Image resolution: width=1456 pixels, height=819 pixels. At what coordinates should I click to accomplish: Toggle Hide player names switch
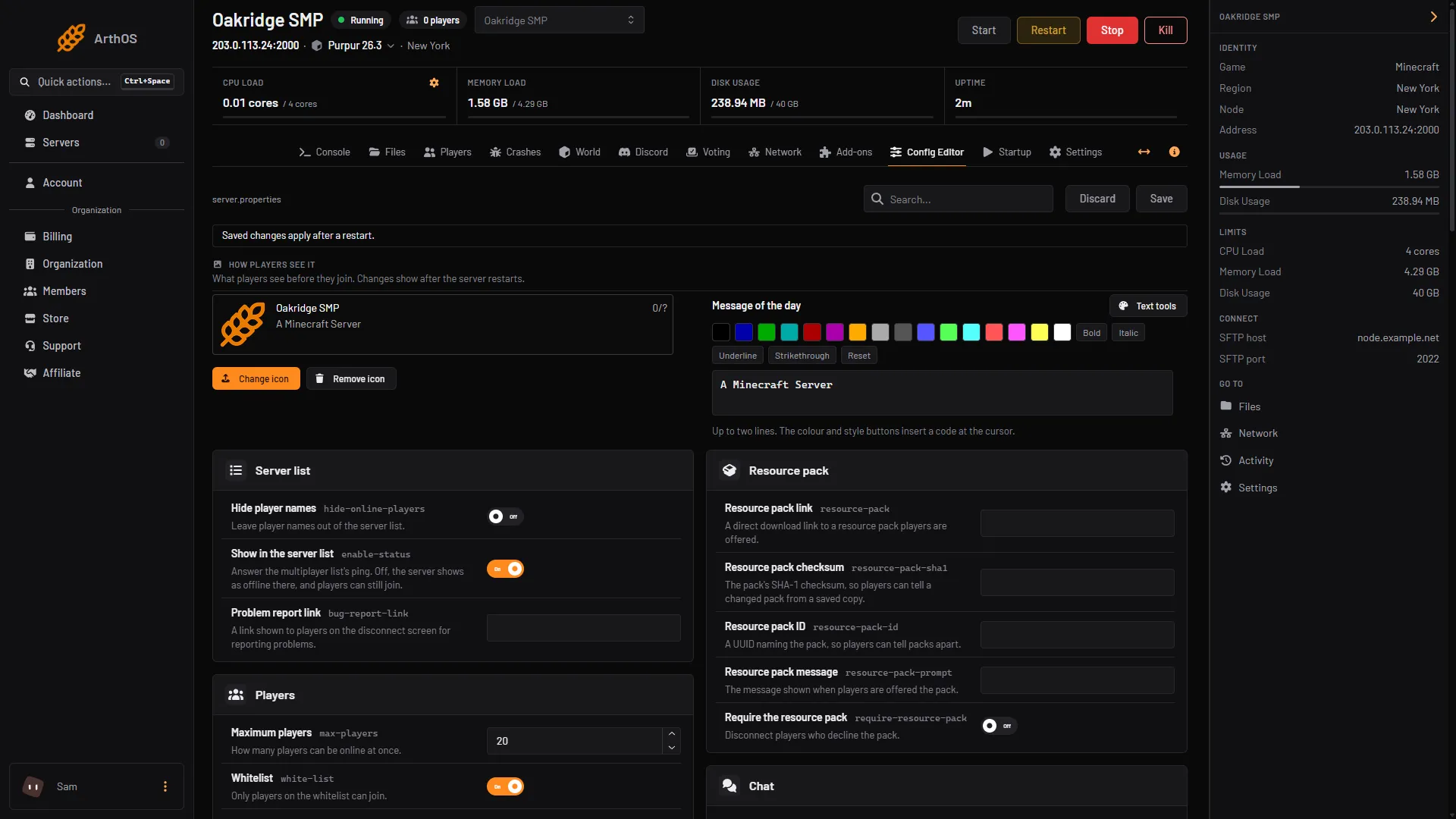(x=505, y=516)
